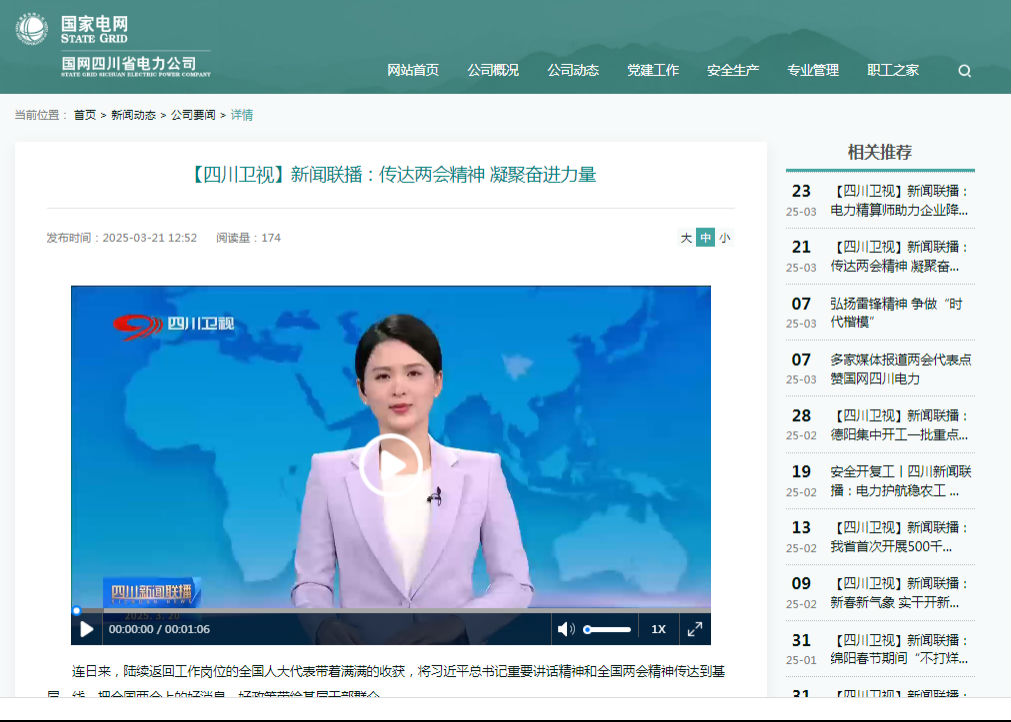The height and width of the screenshot is (722, 1011).
Task: Set font size to large (大)
Action: [686, 238]
